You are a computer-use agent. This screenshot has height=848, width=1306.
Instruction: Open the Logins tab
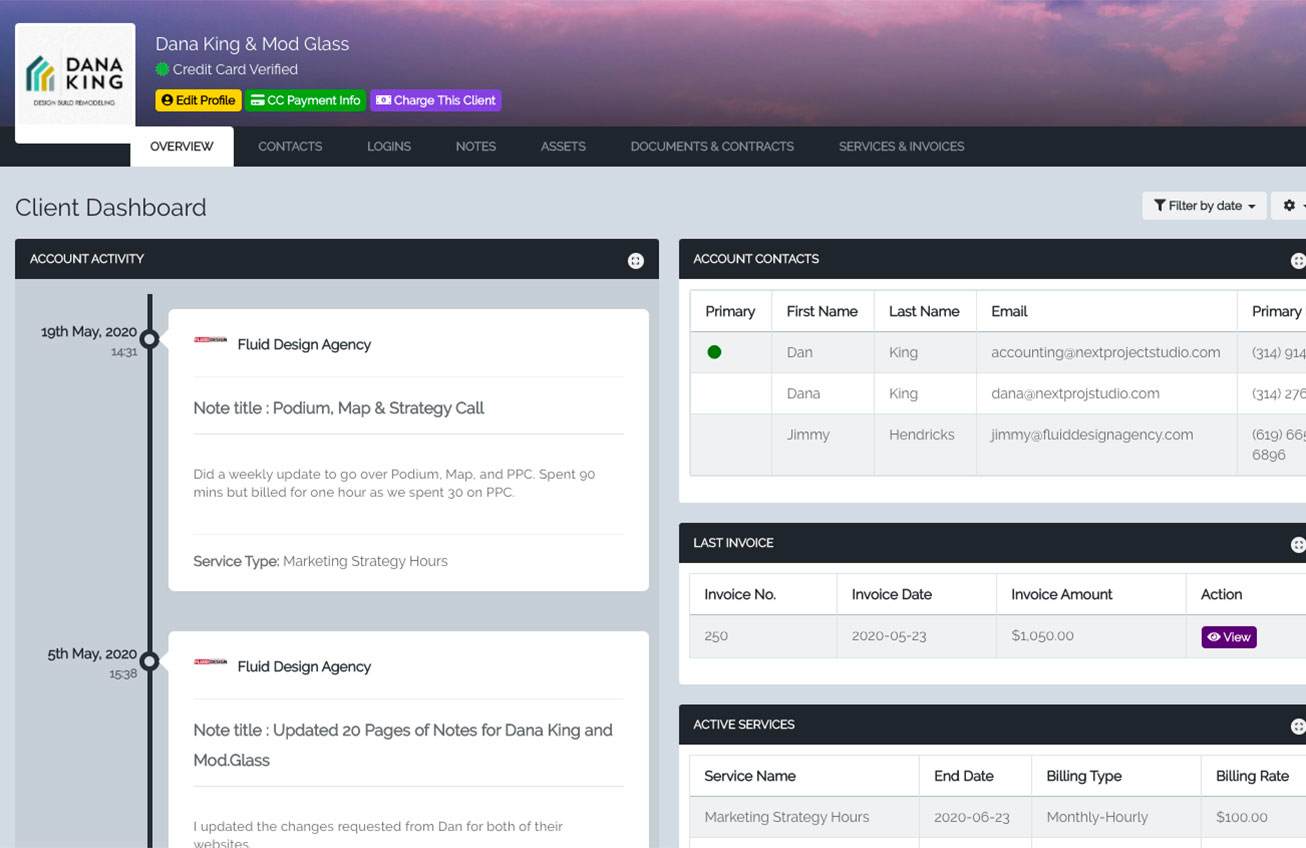389,146
